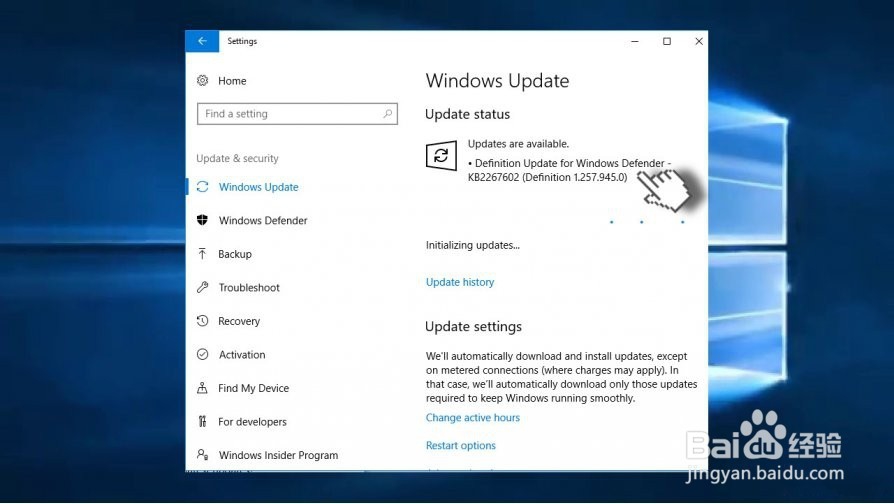Close the Settings window

pyautogui.click(x=698, y=41)
